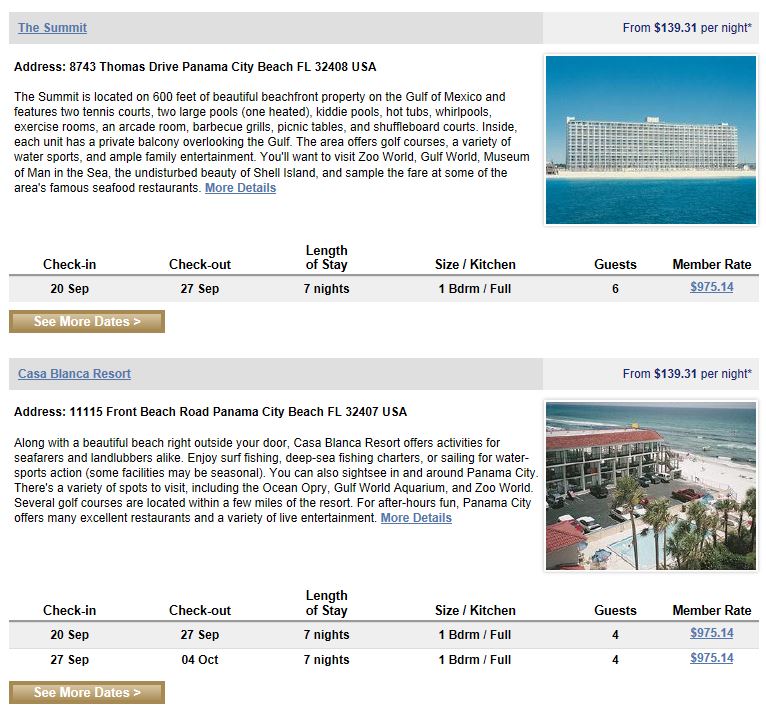Click Member Rate header in Summit table
766x711 pixels.
[711, 265]
